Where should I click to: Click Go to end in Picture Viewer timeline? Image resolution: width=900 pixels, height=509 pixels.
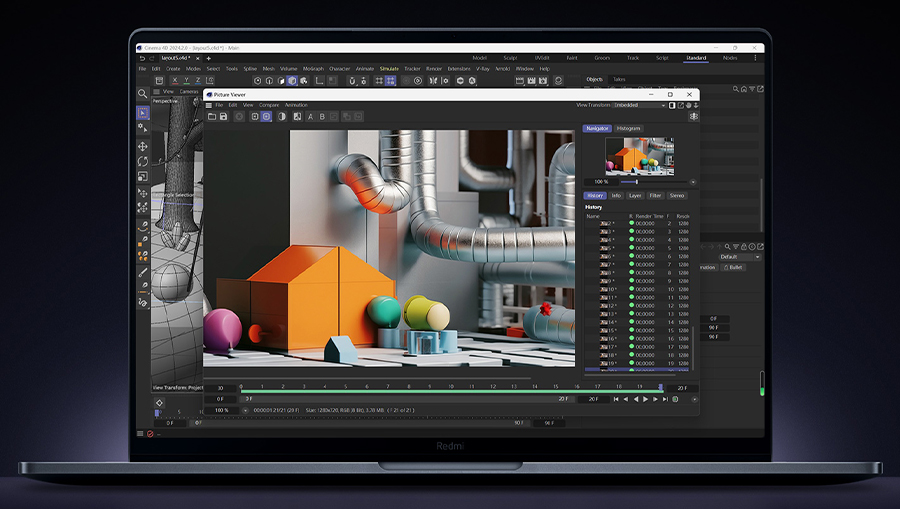[x=665, y=399]
